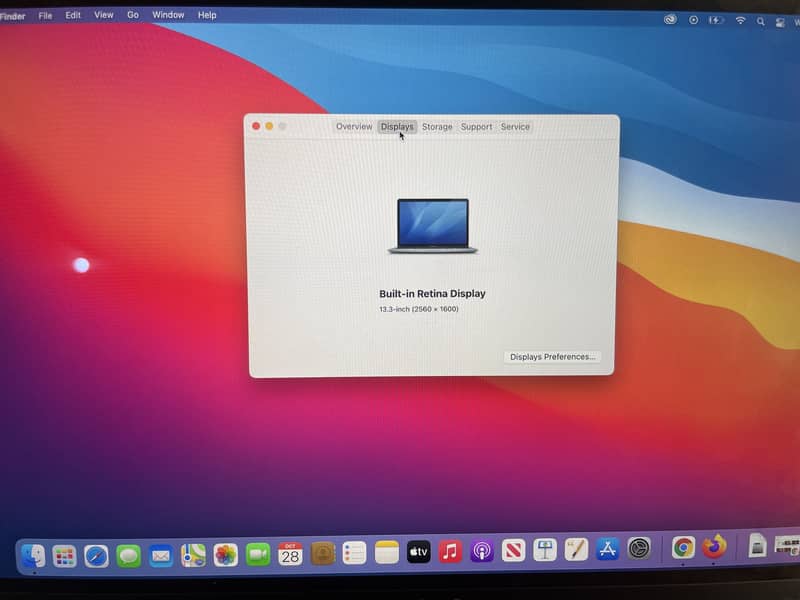Open the App Store in the Dock
Image resolution: width=800 pixels, height=600 pixels.
pyautogui.click(x=608, y=549)
